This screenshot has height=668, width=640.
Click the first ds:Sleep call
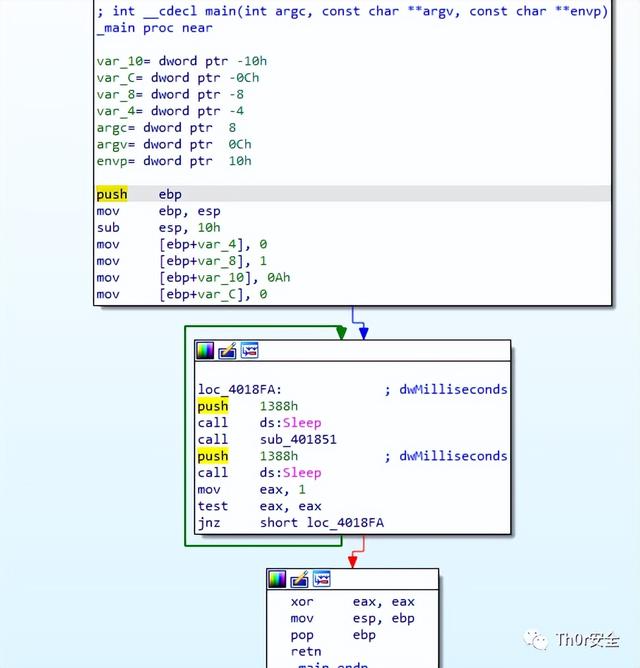point(290,423)
